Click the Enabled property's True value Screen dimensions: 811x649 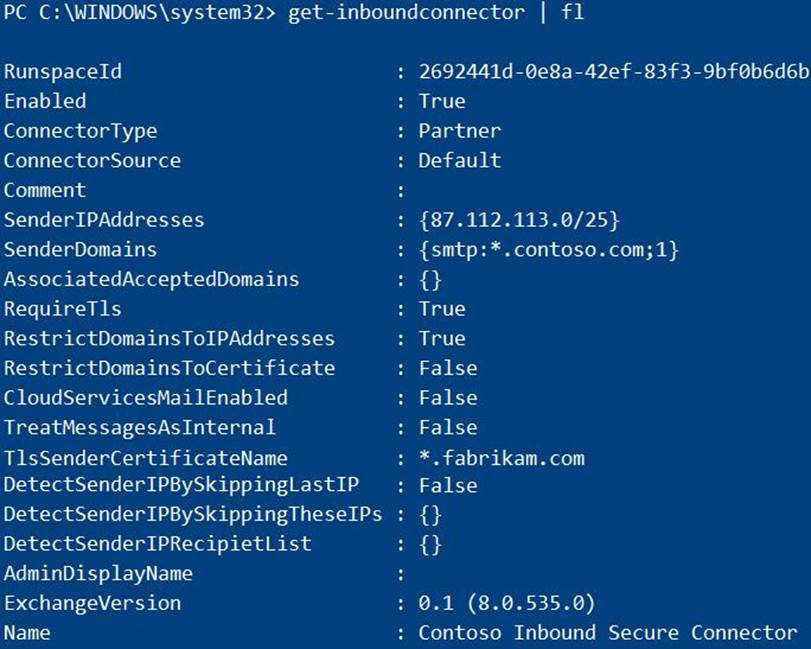(442, 101)
